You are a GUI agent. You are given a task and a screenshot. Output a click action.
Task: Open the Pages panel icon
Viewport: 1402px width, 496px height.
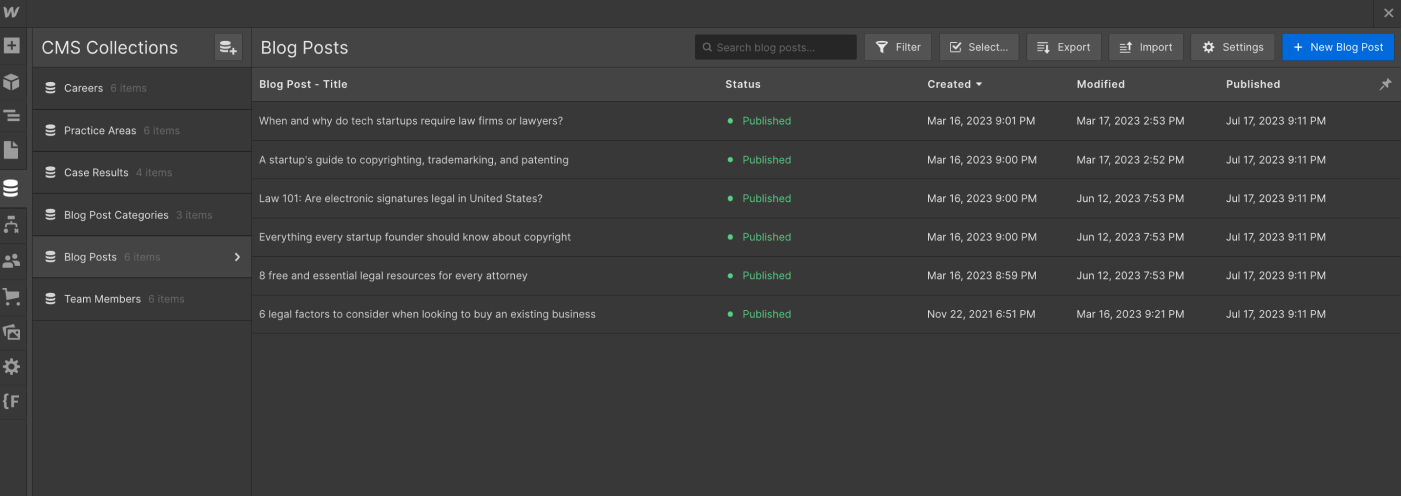(12, 151)
